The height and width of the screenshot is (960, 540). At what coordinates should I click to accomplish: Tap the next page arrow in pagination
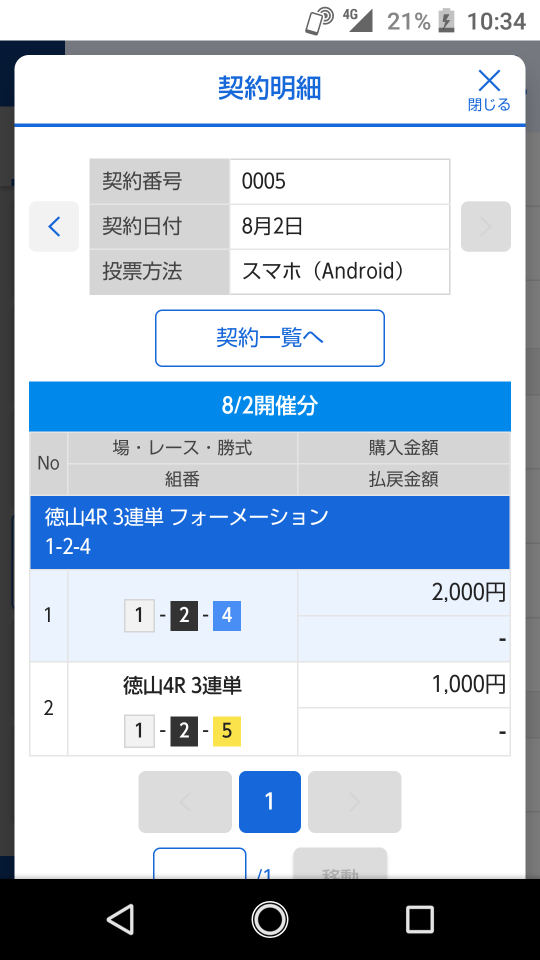click(354, 801)
